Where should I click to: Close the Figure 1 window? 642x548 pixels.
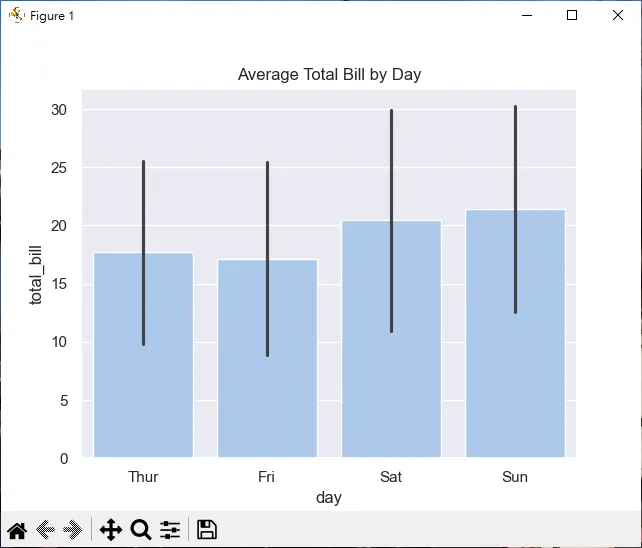[x=618, y=16]
